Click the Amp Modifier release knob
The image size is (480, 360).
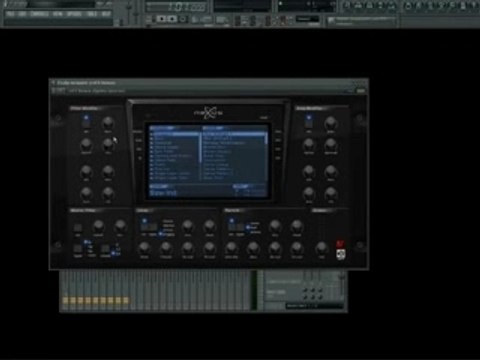[x=330, y=193]
